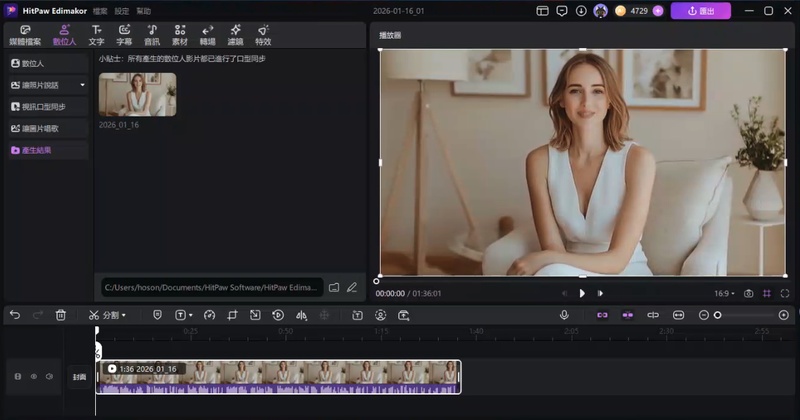
Task: Click the snapshot camera icon under preview
Action: coord(748,293)
